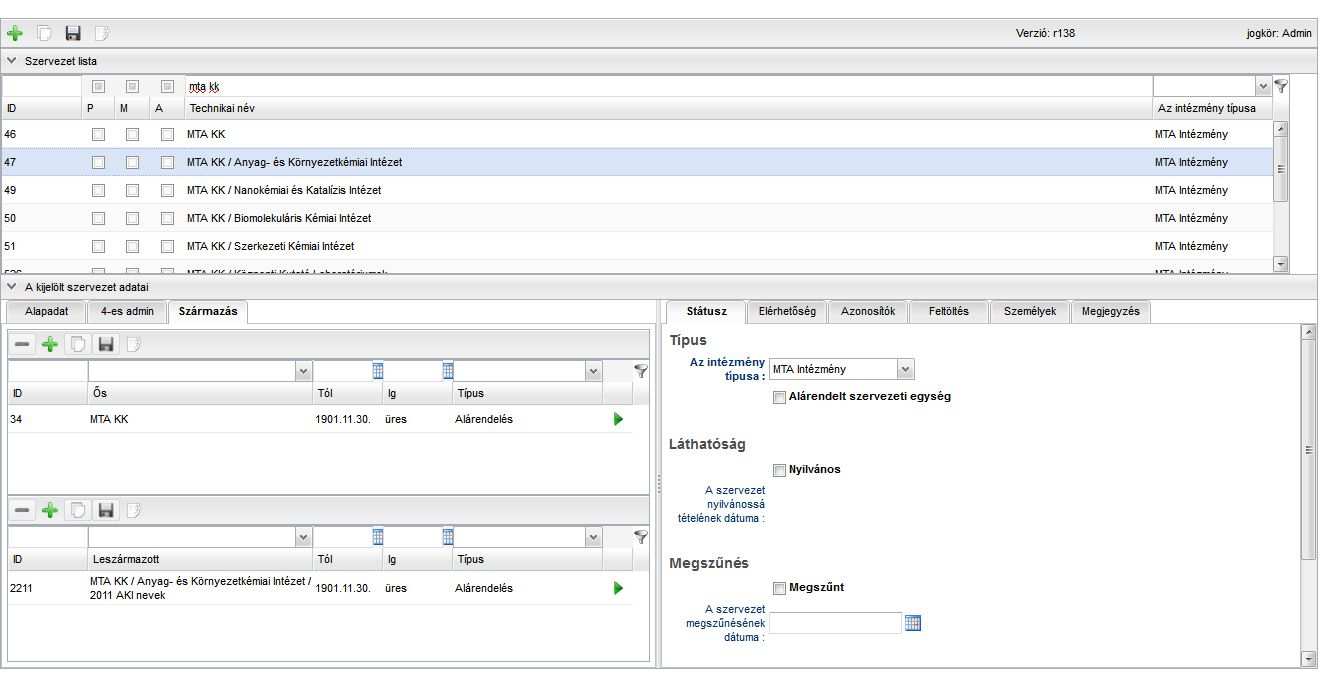The image size is (1331, 678).
Task: Open Tól calendar picker in the Leszármazott filter row
Action: (x=377, y=537)
